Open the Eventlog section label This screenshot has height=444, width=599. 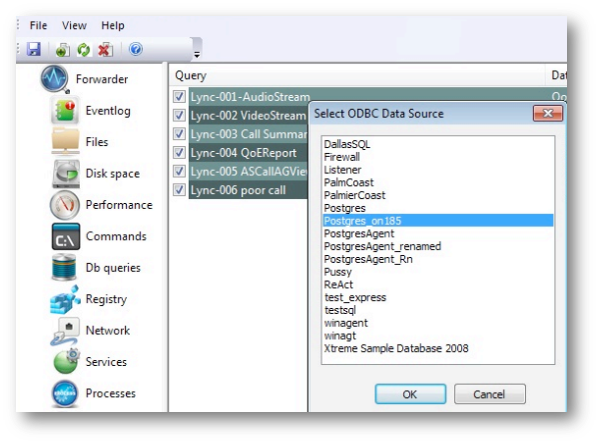(x=108, y=111)
